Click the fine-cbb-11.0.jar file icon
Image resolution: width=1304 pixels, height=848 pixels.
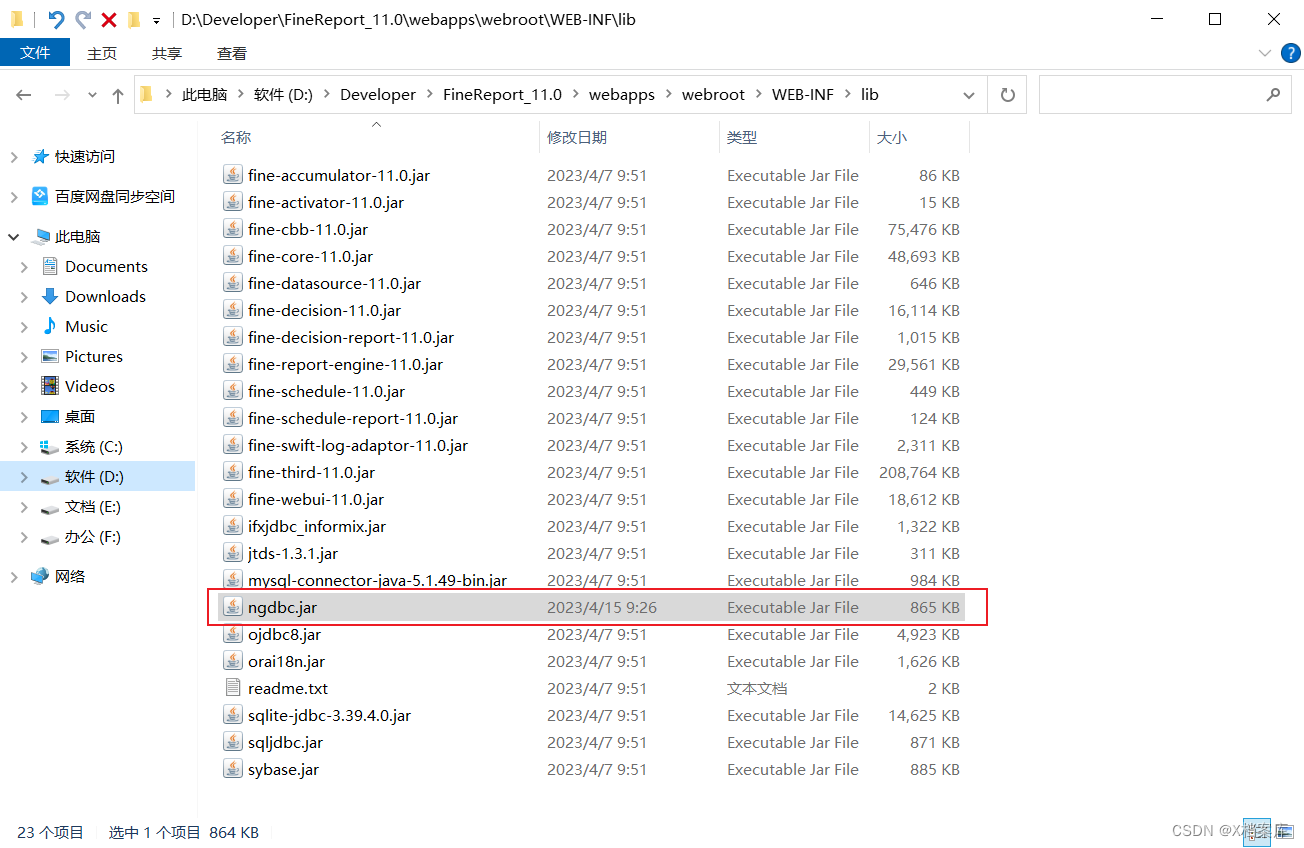pyautogui.click(x=232, y=229)
